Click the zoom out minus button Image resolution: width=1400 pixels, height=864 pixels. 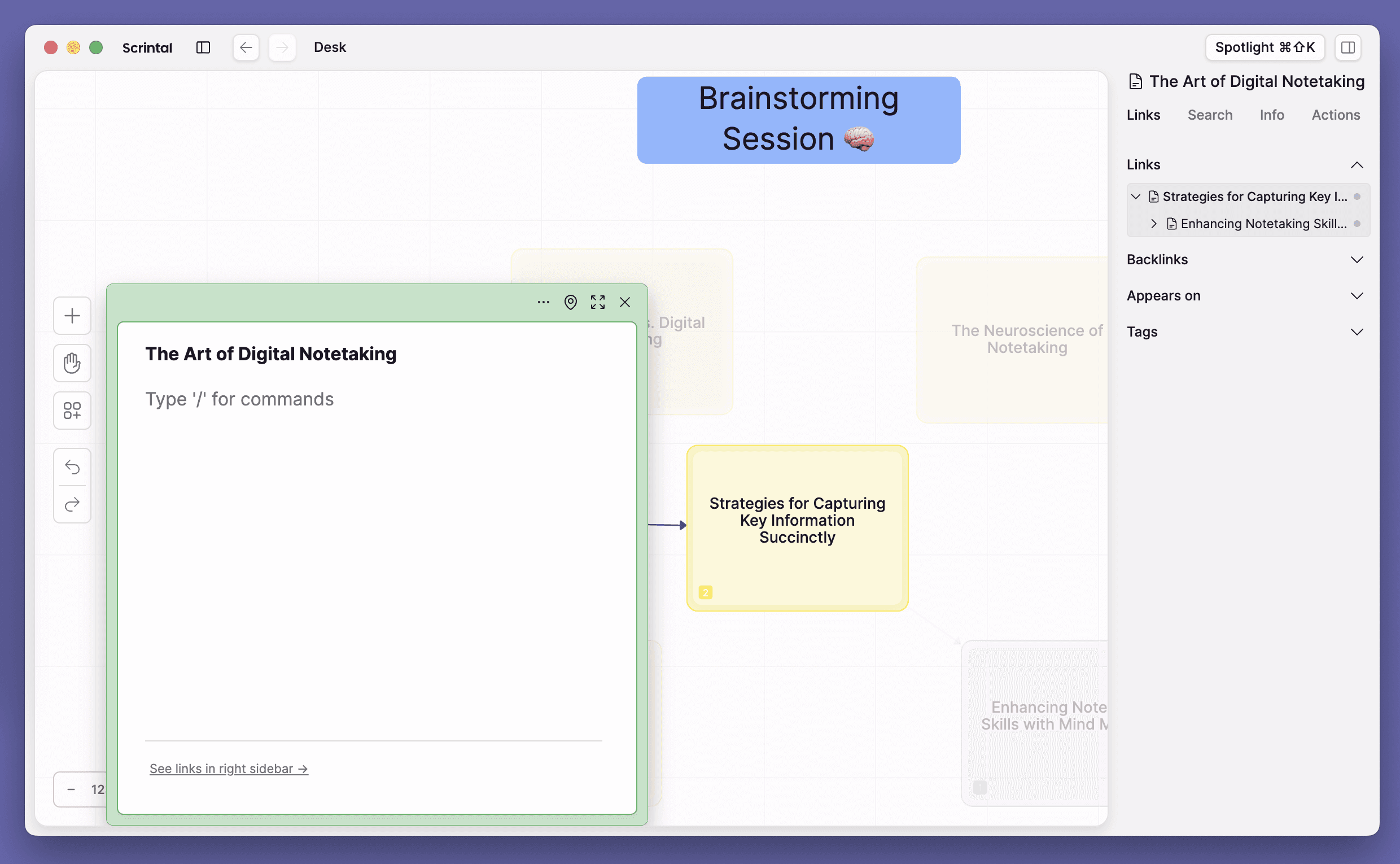[x=71, y=789]
